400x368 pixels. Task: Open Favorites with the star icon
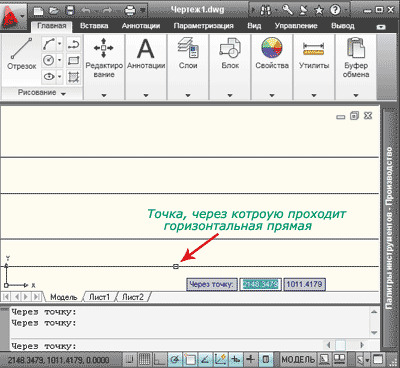pos(319,10)
